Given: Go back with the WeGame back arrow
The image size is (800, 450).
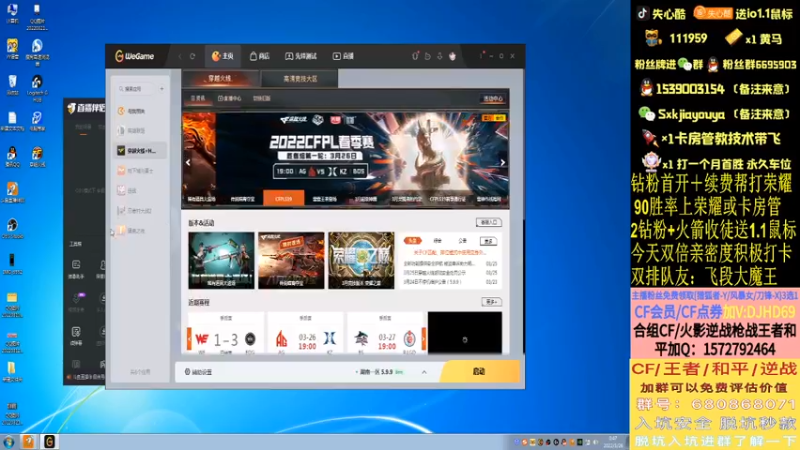Looking at the screenshot, I should tap(180, 56).
